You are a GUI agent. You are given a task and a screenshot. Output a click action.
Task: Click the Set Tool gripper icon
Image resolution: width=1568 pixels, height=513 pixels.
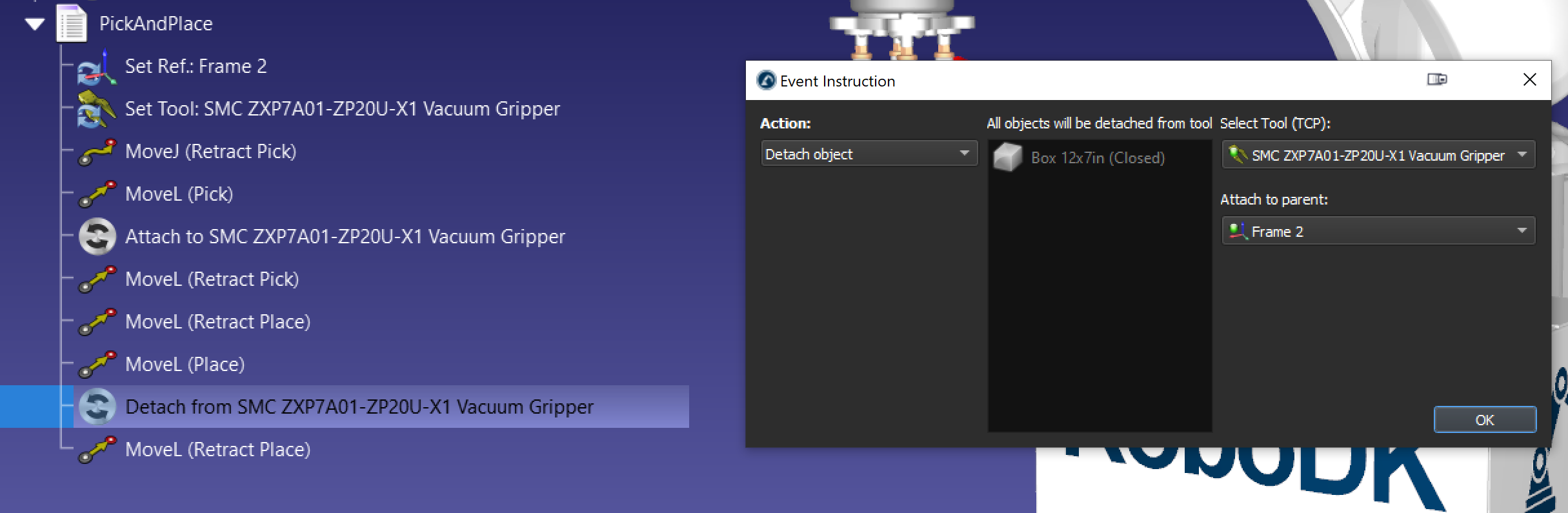point(96,109)
